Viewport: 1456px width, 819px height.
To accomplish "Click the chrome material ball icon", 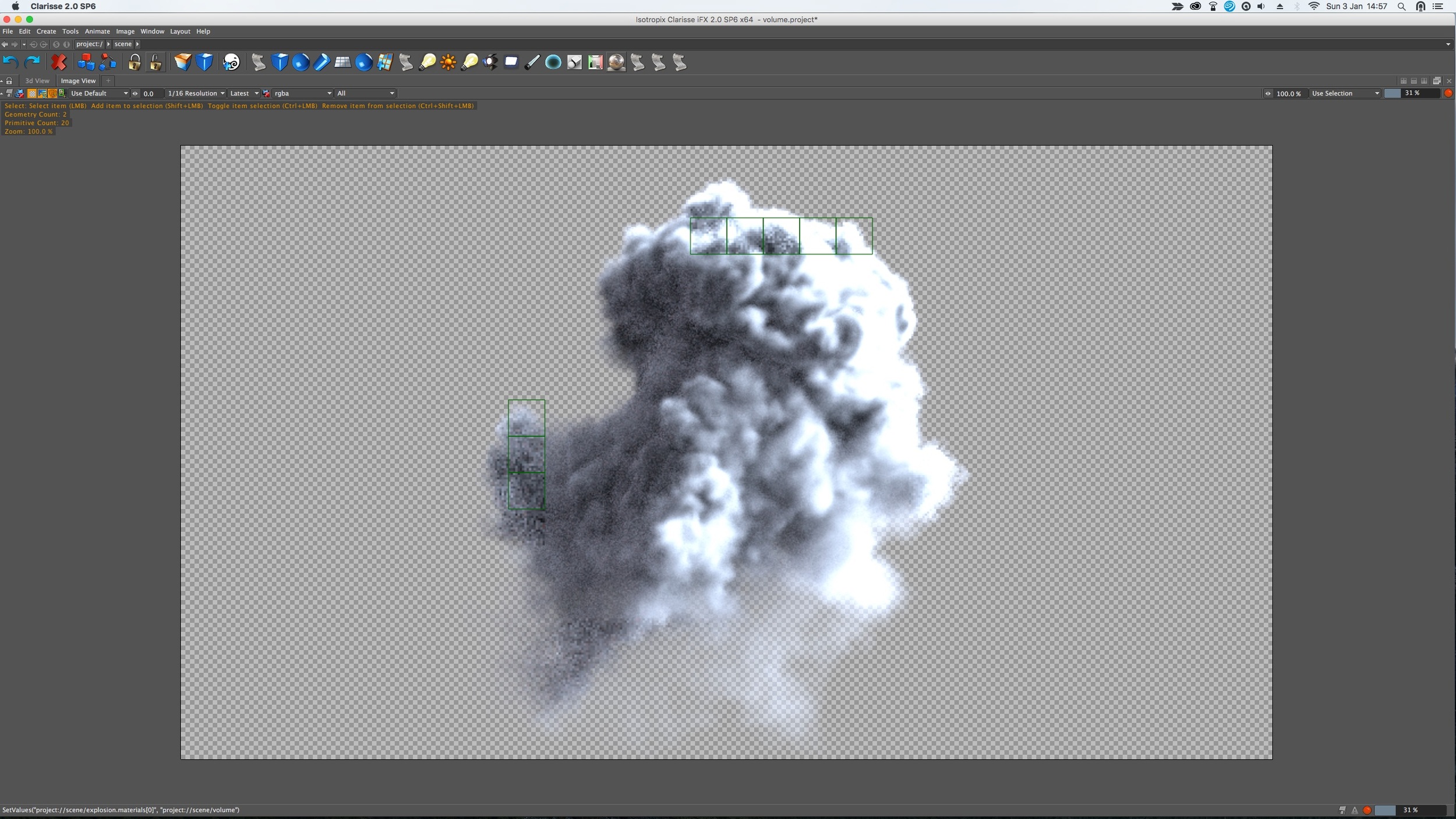I will tap(616, 62).
